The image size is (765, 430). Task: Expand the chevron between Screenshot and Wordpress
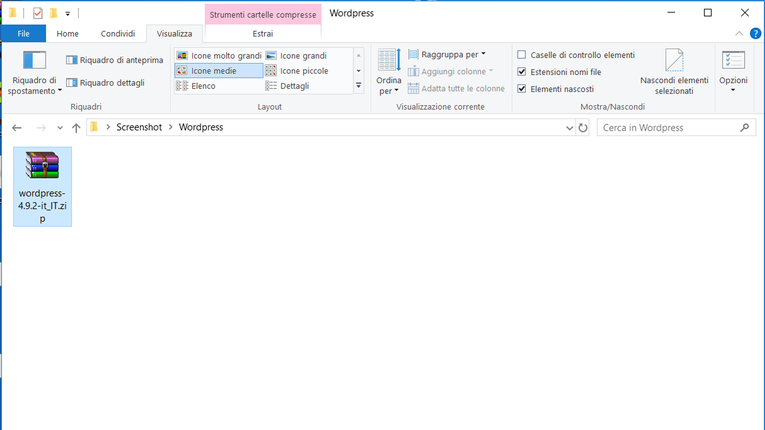pos(170,127)
